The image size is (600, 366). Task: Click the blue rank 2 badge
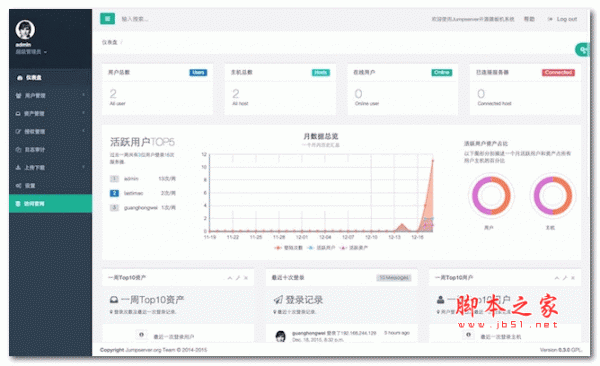pos(114,193)
